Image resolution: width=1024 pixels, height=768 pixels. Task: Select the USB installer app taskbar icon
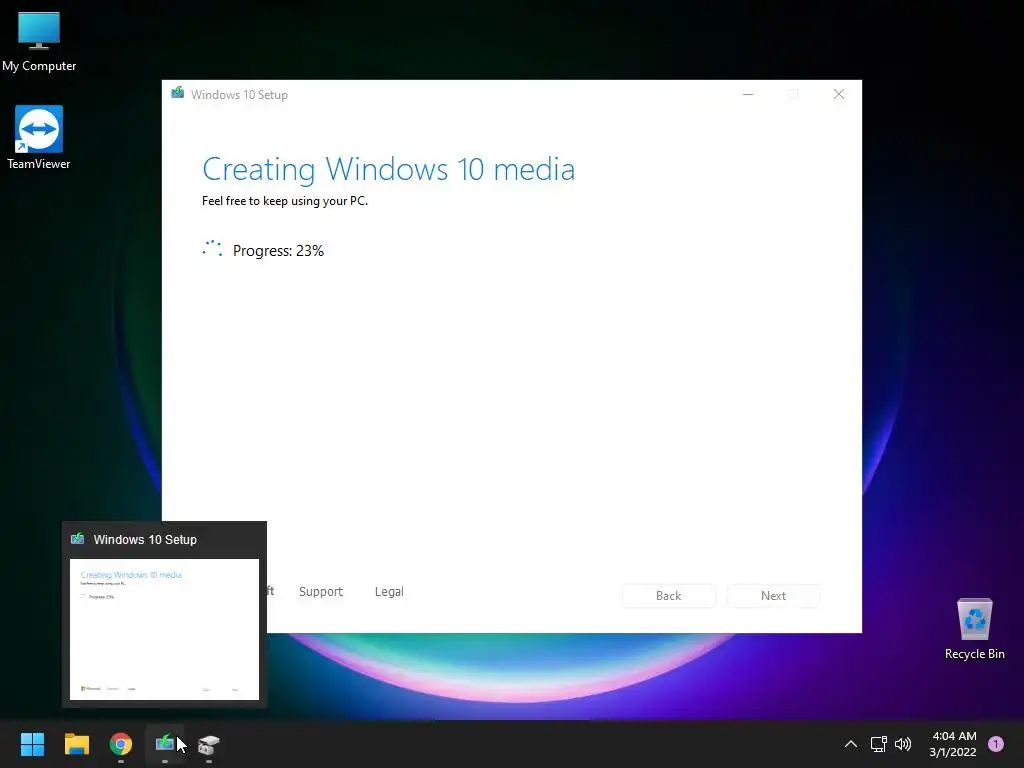pos(209,744)
